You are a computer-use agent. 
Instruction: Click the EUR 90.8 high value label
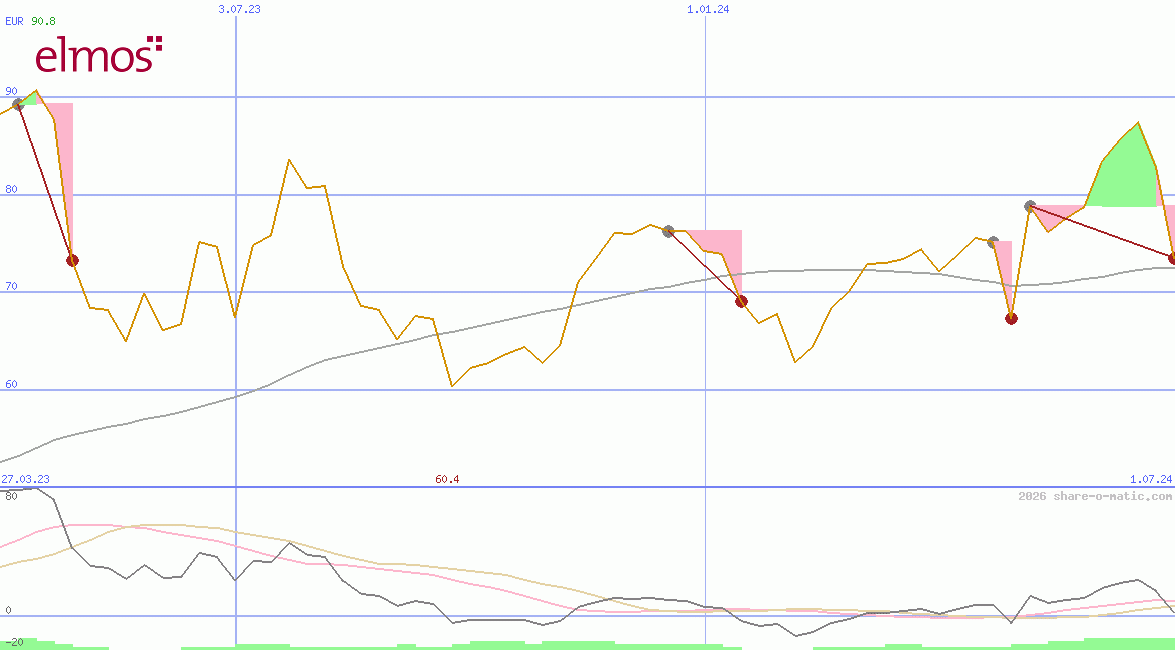coord(31,20)
